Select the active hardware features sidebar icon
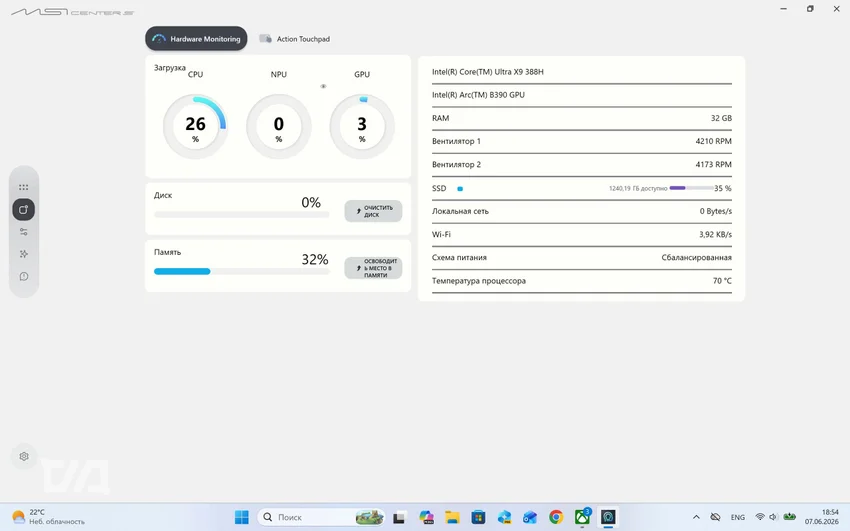Screen dimensions: 850x531 pos(23,210)
